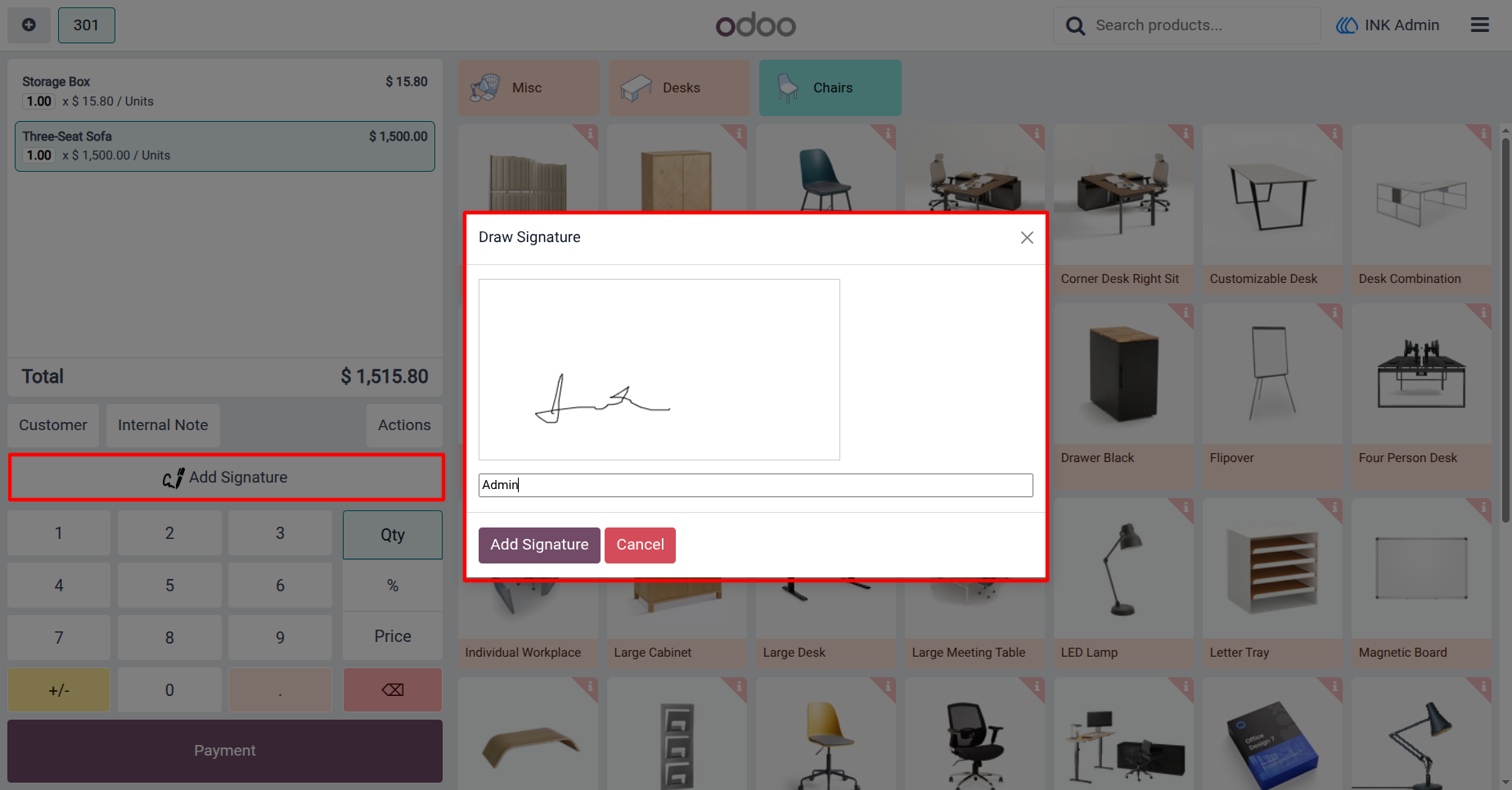
Task: Select the Chairs category
Action: 830,88
